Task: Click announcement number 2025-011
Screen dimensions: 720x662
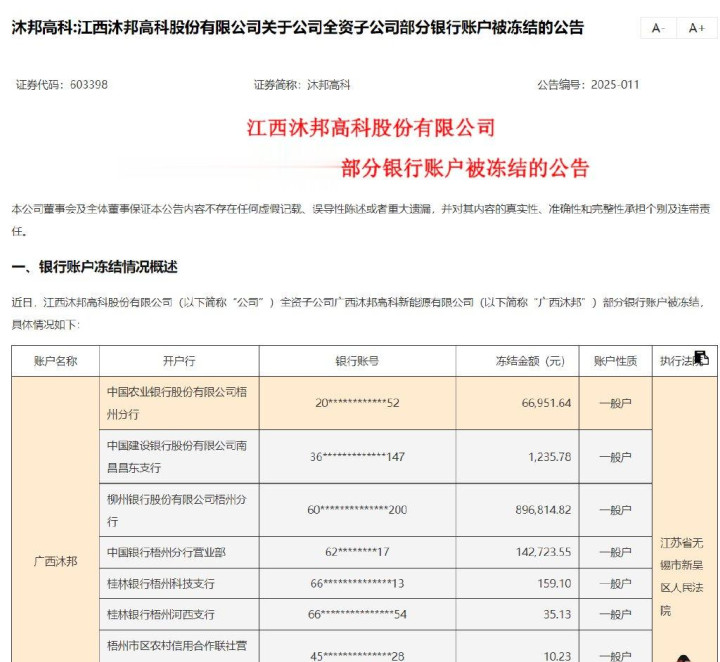Action: [615, 85]
